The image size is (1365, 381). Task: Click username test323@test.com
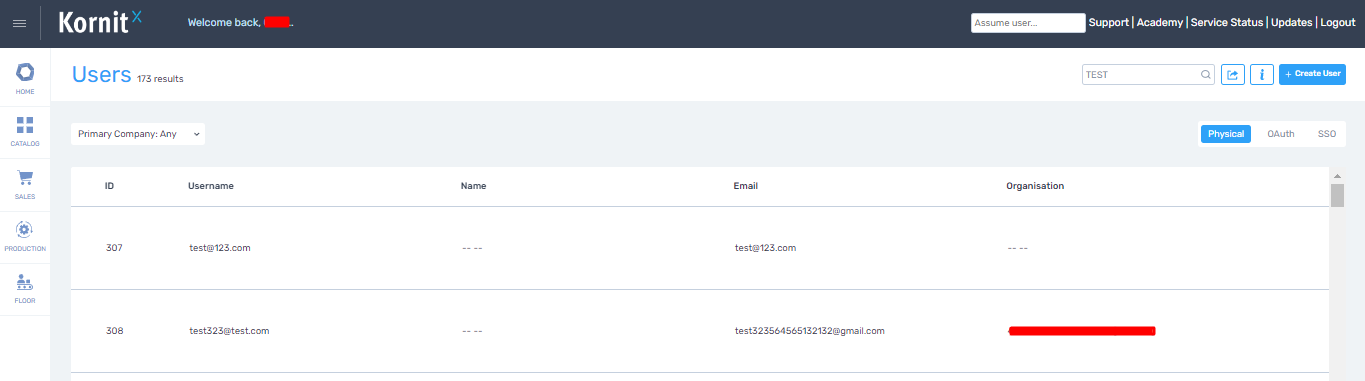click(x=229, y=331)
